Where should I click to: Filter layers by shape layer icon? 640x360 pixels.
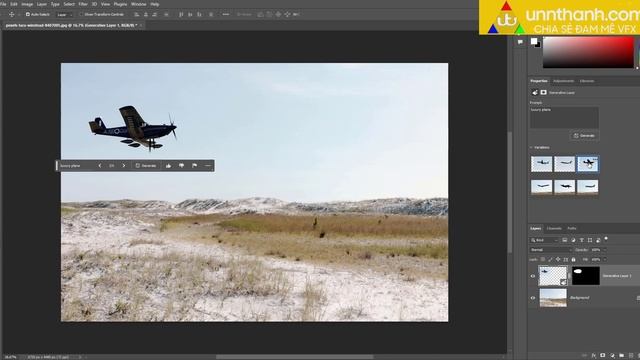click(x=590, y=240)
